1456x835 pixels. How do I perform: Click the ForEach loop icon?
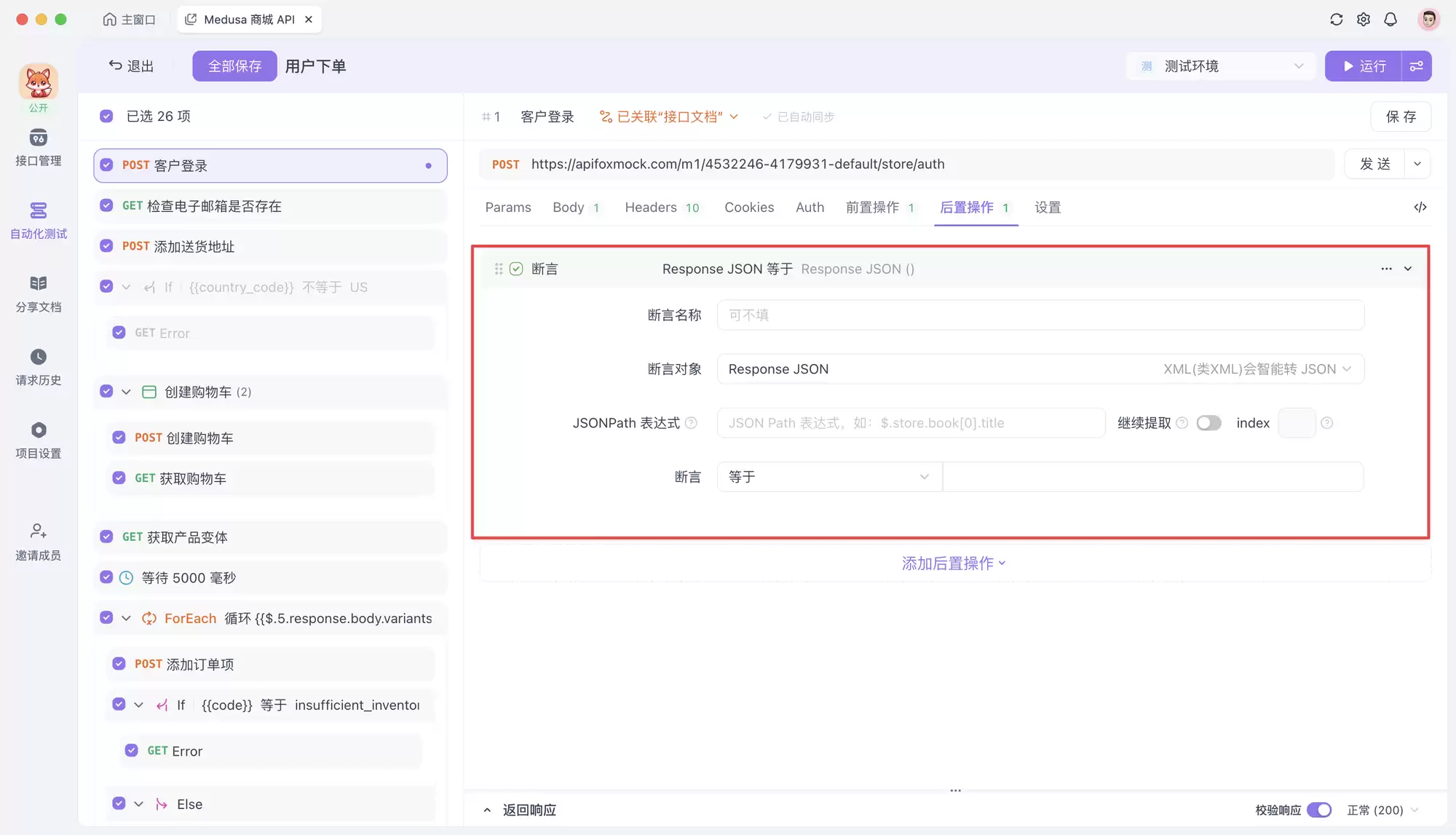click(149, 618)
